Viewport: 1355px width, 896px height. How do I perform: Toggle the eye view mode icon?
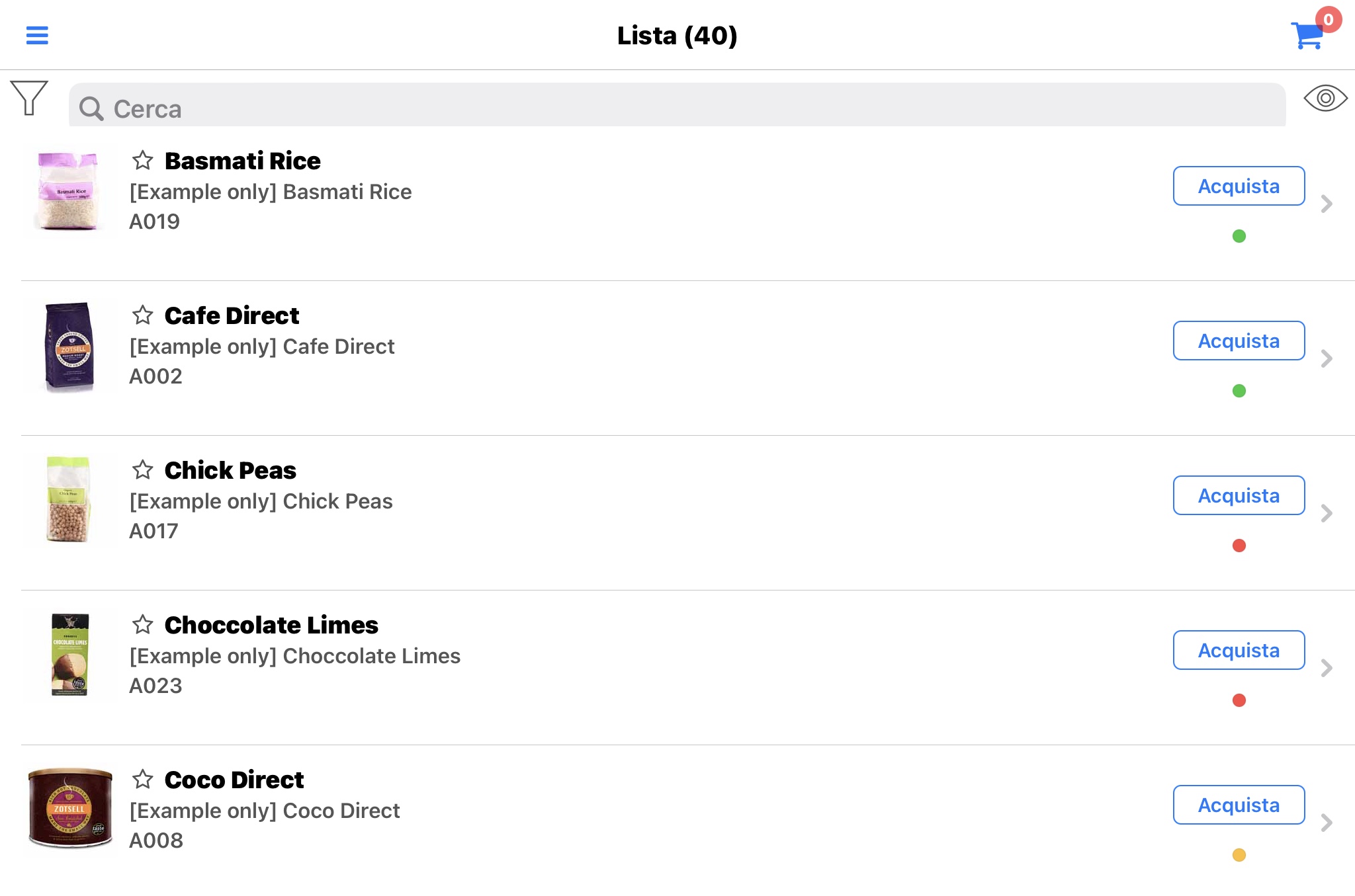tap(1325, 99)
